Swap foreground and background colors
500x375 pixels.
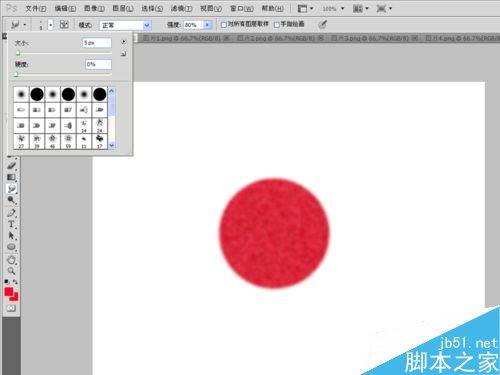pos(15,282)
